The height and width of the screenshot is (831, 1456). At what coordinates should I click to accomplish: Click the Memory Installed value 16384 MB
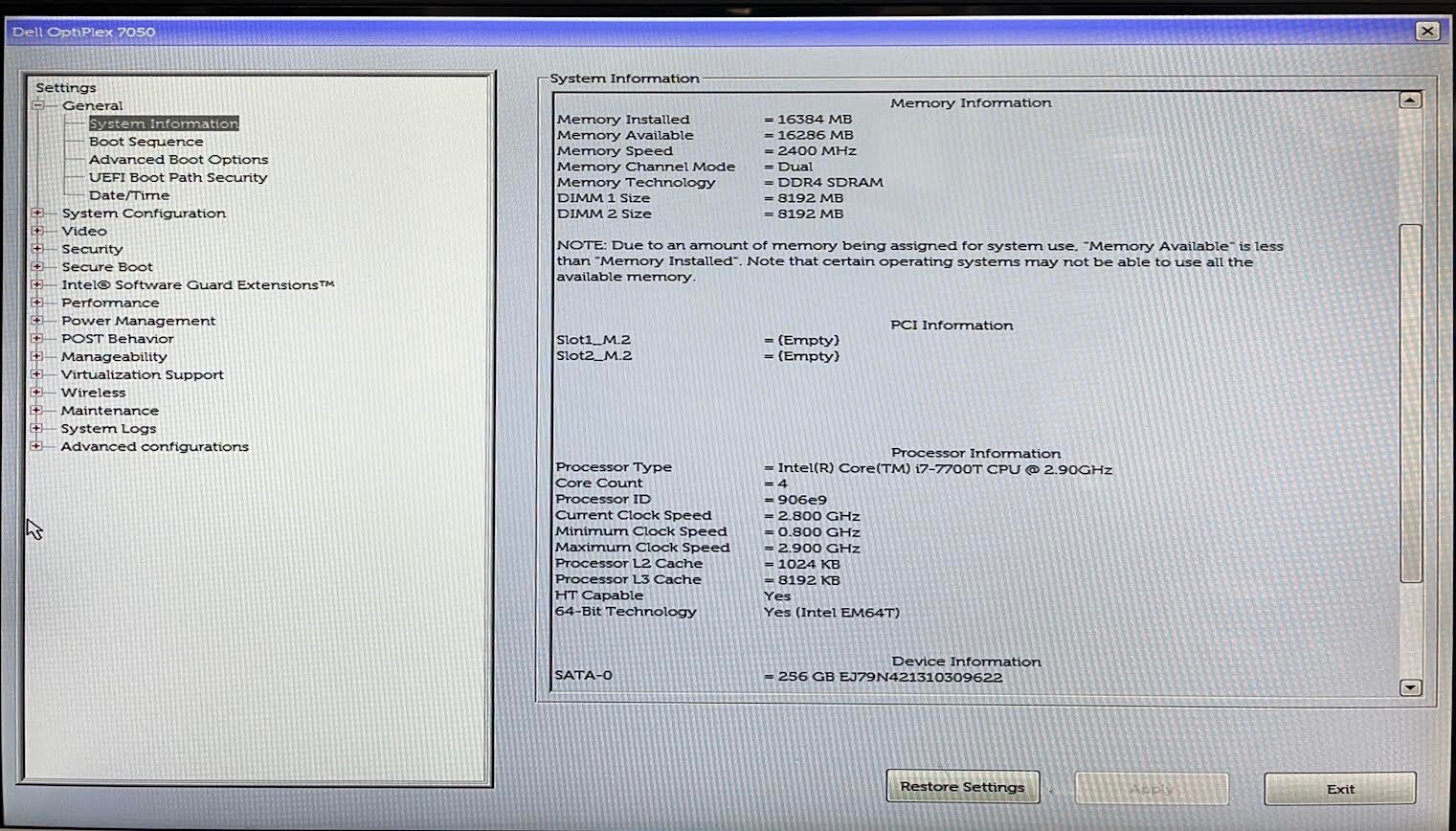[x=815, y=120]
